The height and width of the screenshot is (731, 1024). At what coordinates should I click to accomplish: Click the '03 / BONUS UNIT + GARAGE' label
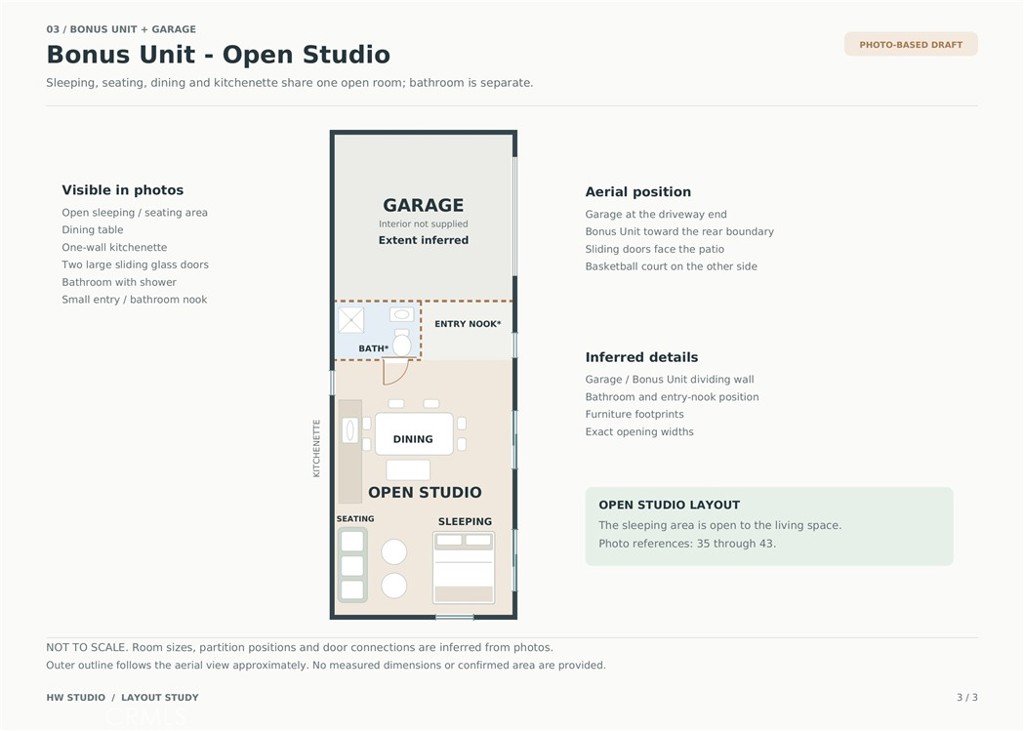(121, 29)
